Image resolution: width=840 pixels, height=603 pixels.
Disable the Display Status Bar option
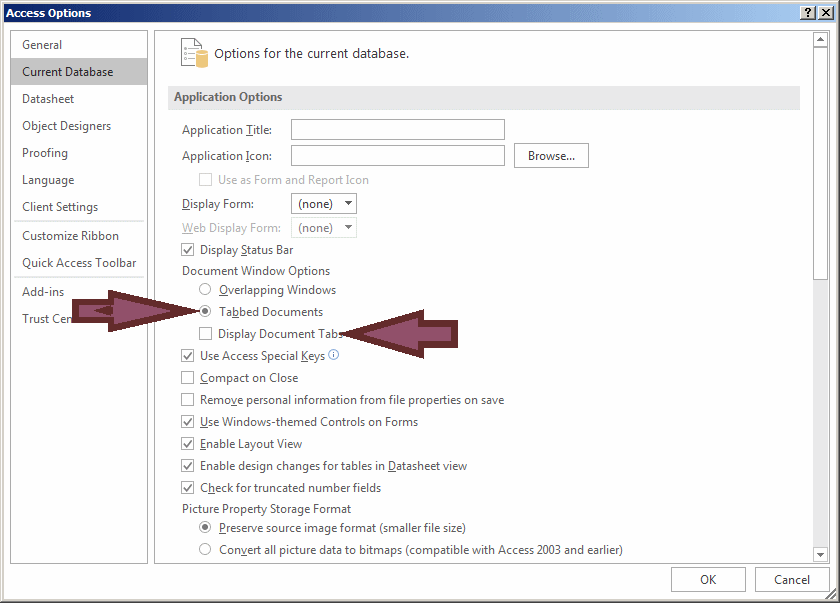(x=187, y=249)
